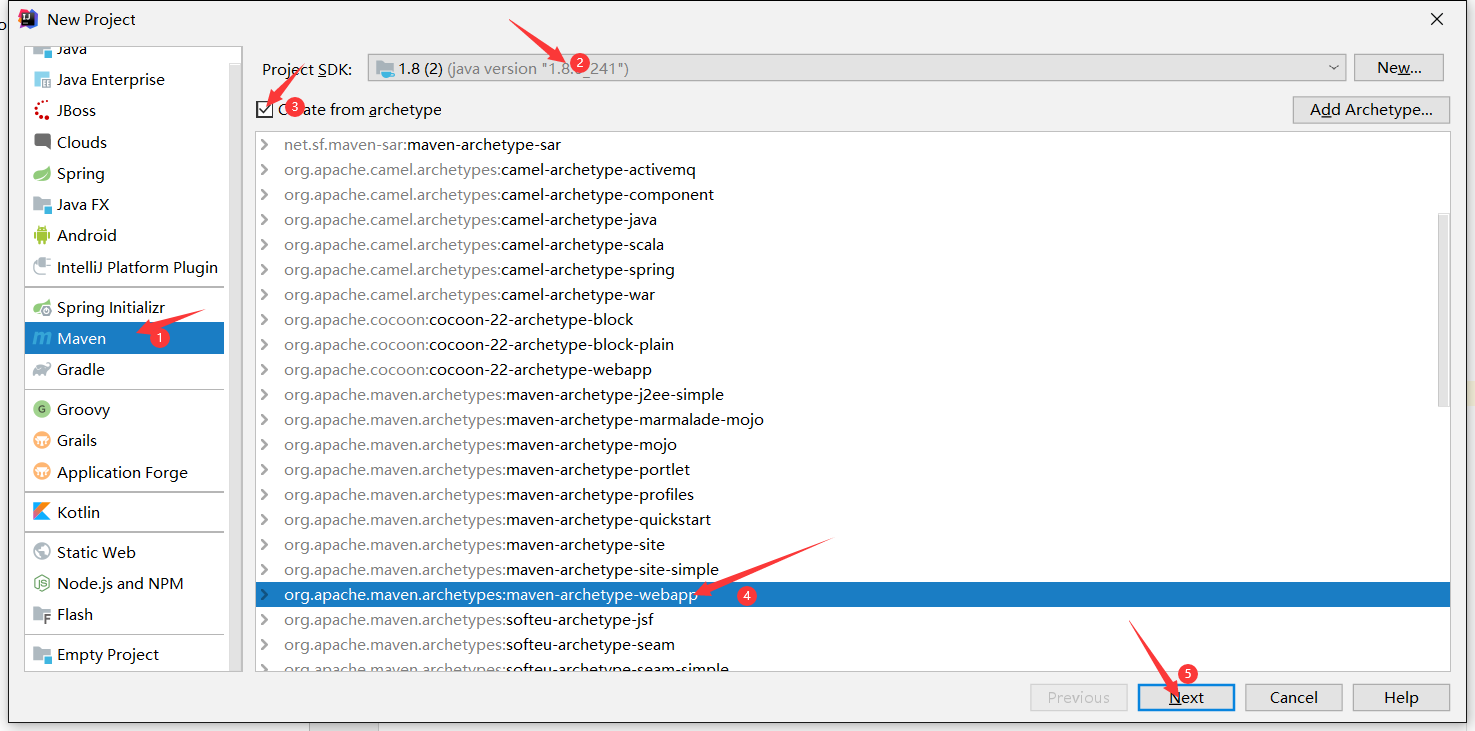This screenshot has width=1475, height=731.
Task: Click the IntelliJ logo in title bar
Action: point(29,19)
